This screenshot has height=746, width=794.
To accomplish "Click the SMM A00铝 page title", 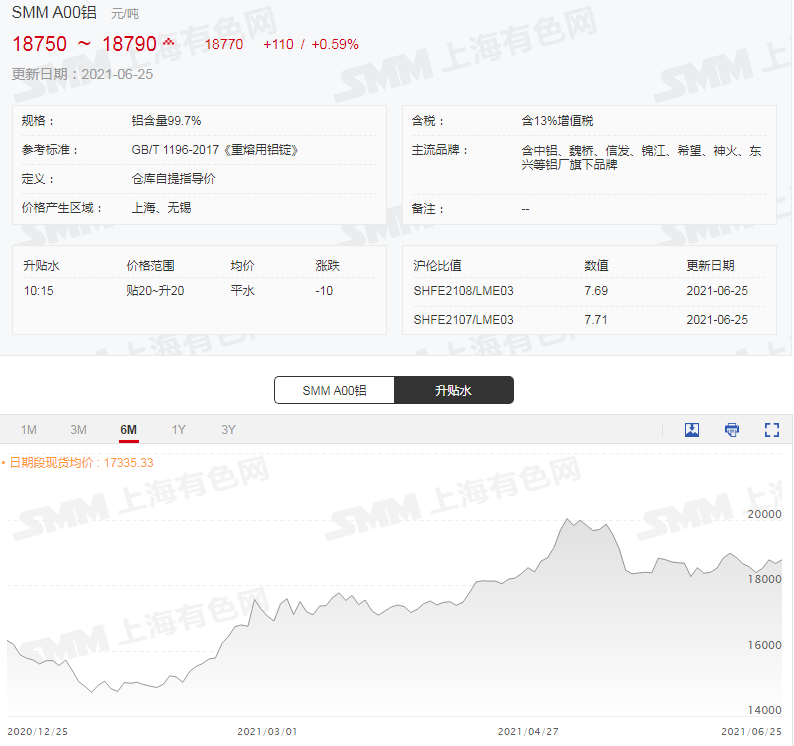I will [54, 14].
